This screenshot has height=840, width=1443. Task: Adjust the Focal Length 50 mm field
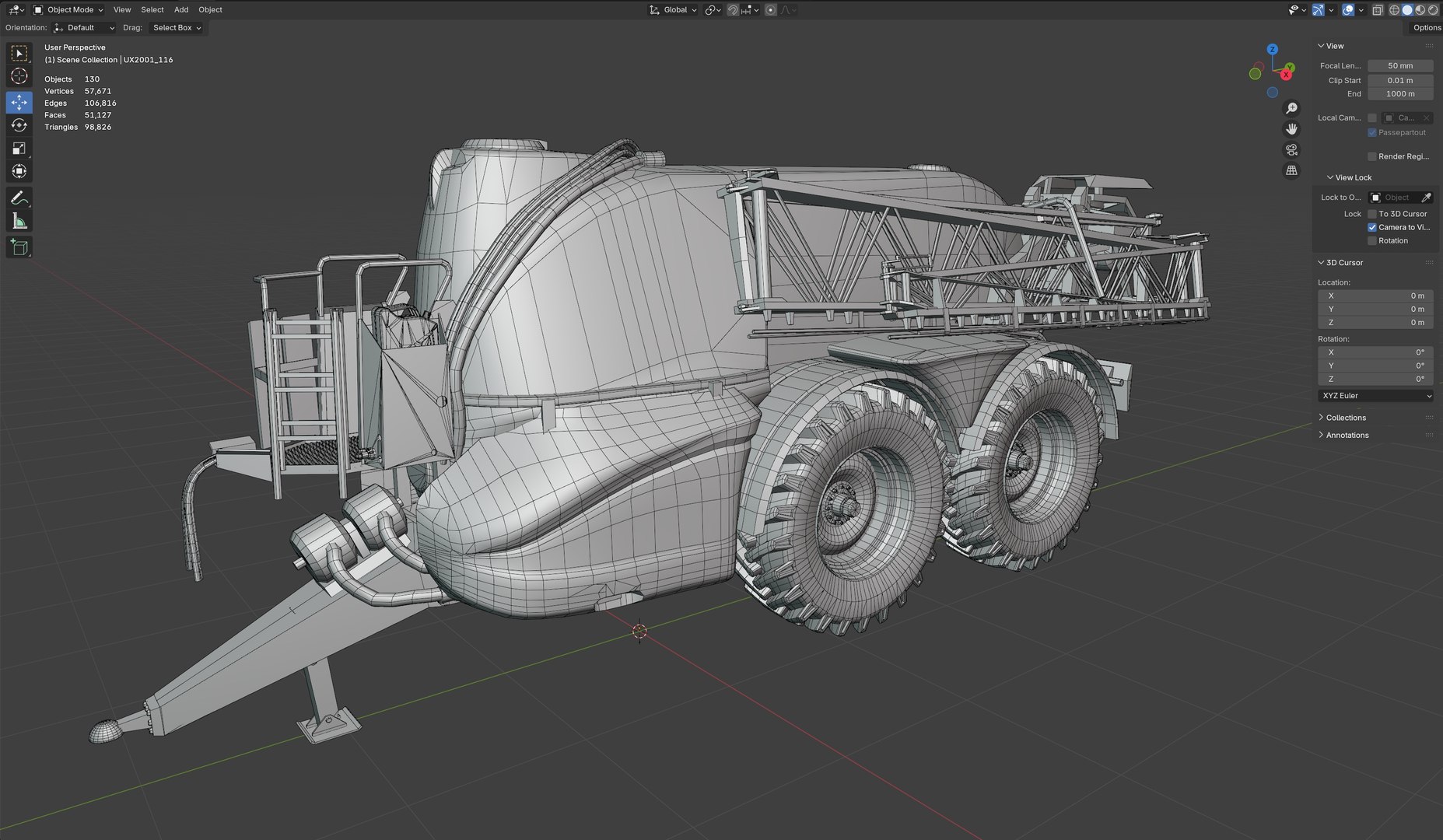(1400, 66)
